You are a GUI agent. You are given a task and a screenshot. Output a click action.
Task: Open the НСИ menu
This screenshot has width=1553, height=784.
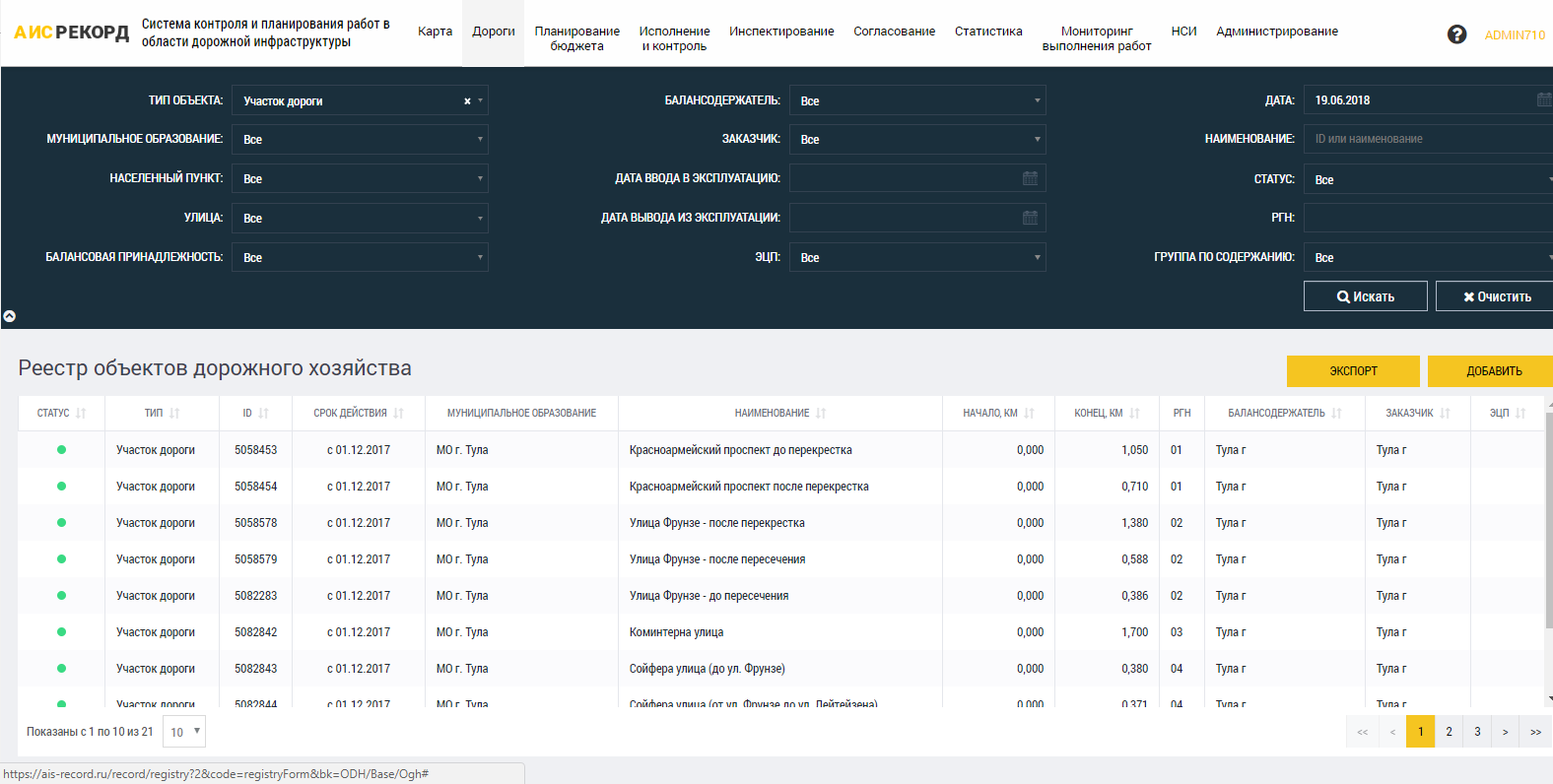coord(1183,32)
